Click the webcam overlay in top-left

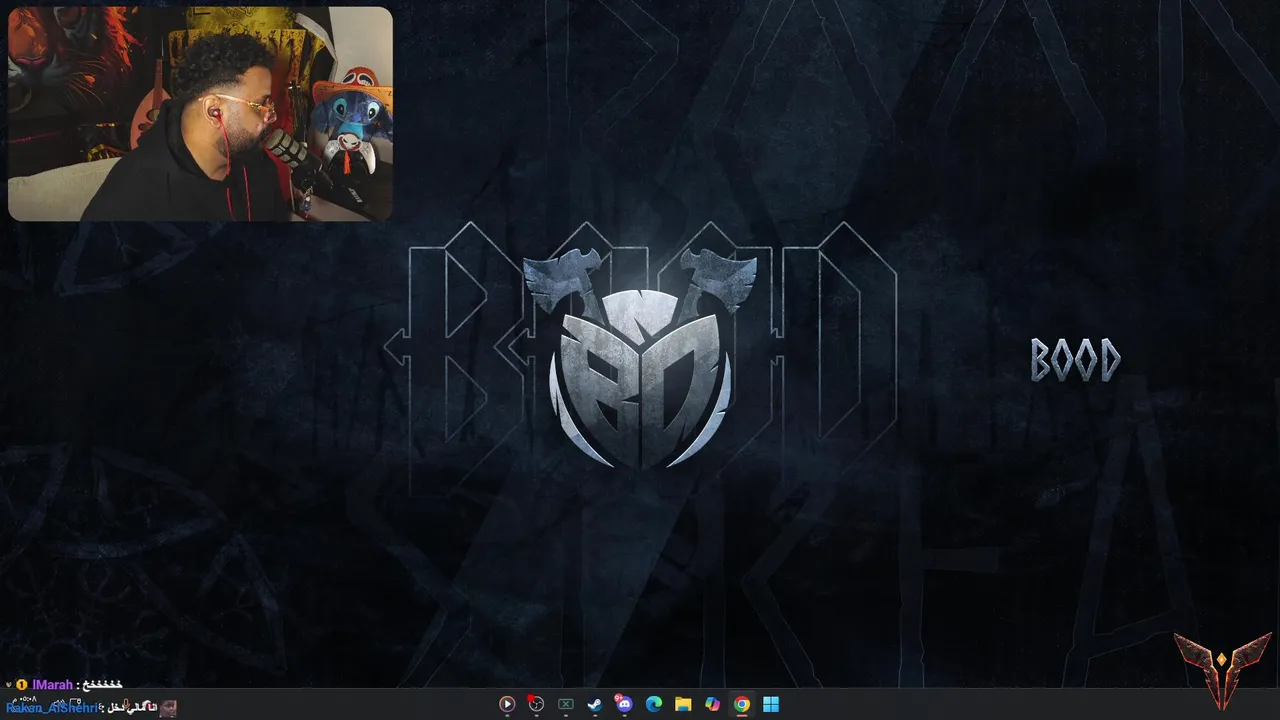click(200, 114)
